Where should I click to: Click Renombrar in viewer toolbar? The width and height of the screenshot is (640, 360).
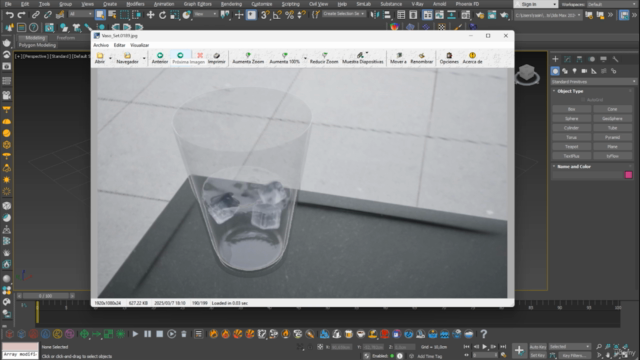pos(421,58)
